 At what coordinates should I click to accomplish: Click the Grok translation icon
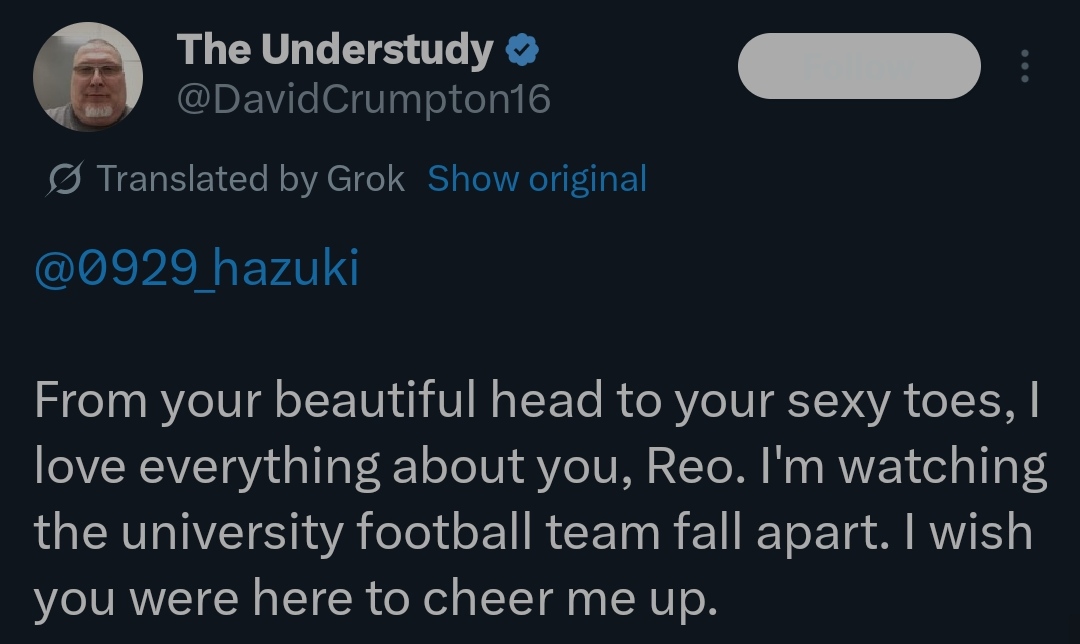click(65, 179)
